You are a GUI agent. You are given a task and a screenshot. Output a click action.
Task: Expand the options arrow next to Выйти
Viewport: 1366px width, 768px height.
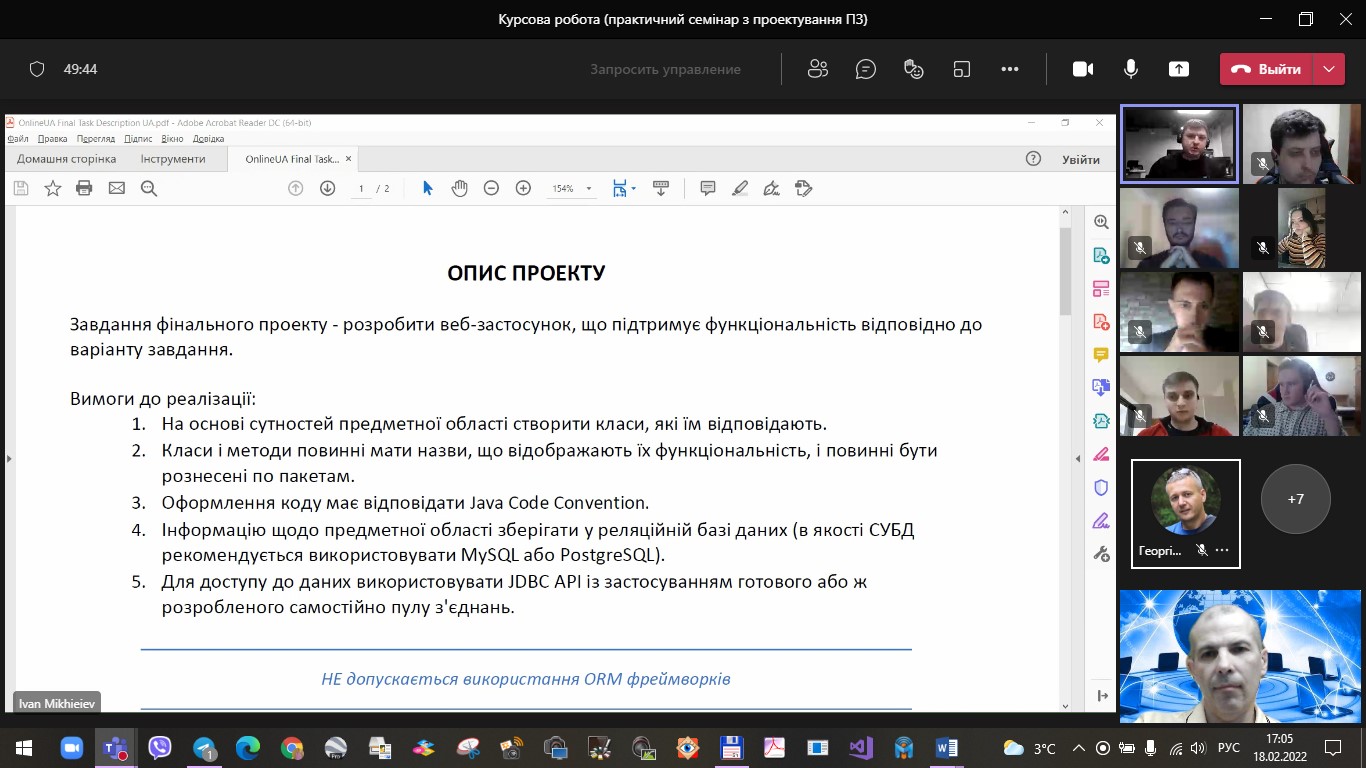click(x=1328, y=69)
